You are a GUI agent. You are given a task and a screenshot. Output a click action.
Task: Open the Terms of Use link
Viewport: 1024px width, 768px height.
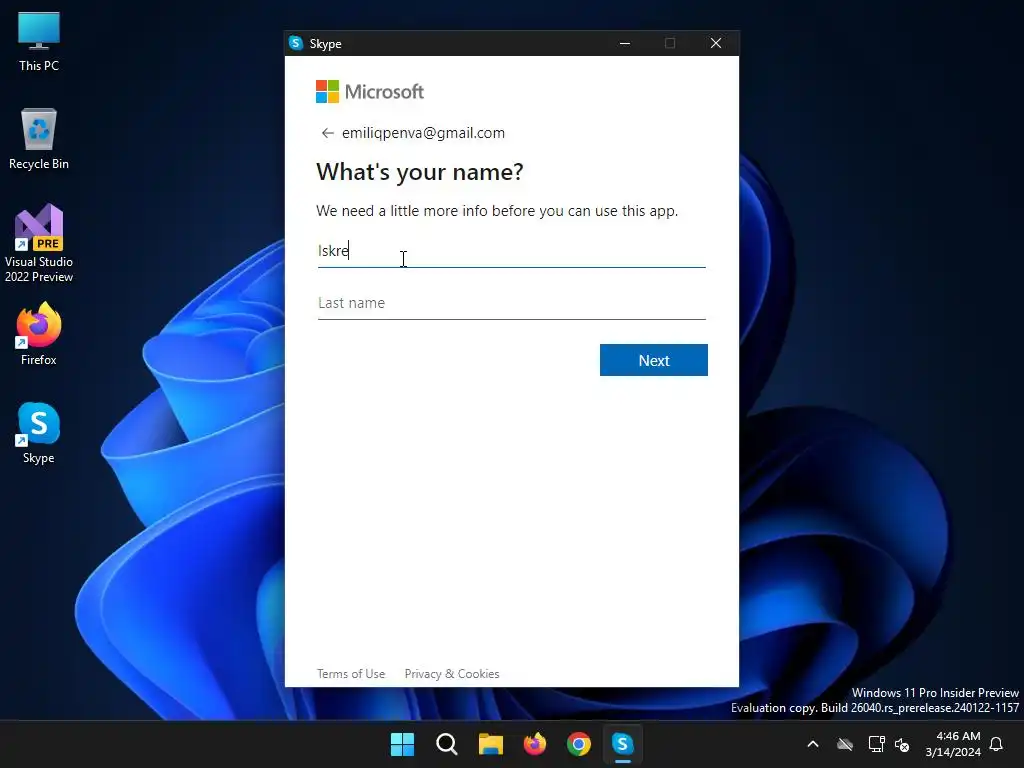351,673
